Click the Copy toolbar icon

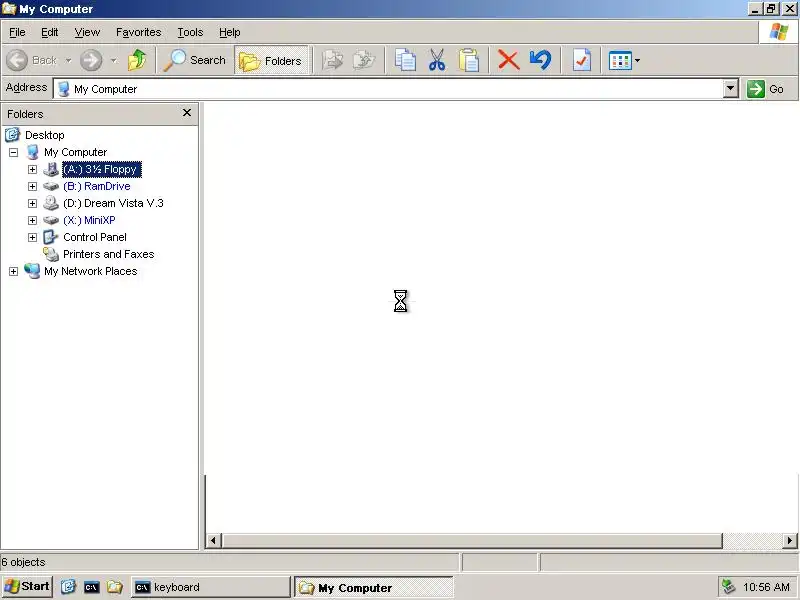tap(406, 60)
